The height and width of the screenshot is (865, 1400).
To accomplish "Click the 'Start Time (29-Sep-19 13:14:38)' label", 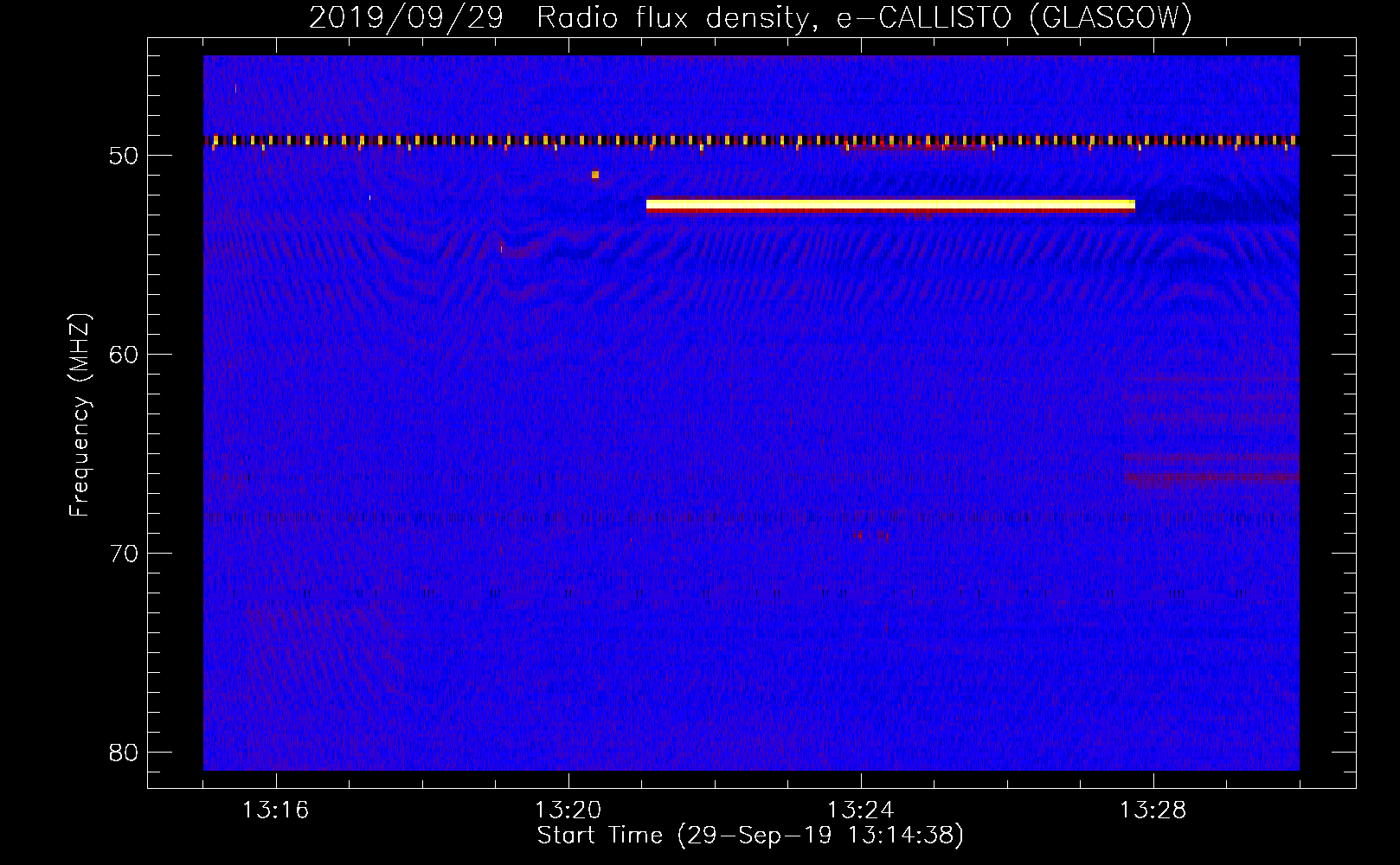I will pyautogui.click(x=750, y=836).
